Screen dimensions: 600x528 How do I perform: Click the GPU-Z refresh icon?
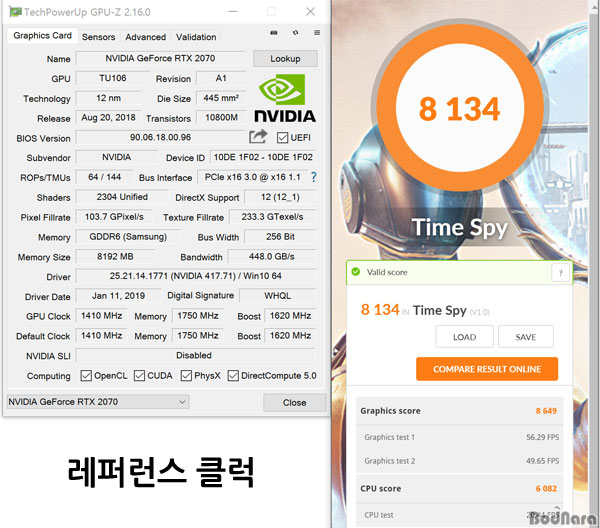click(x=295, y=33)
